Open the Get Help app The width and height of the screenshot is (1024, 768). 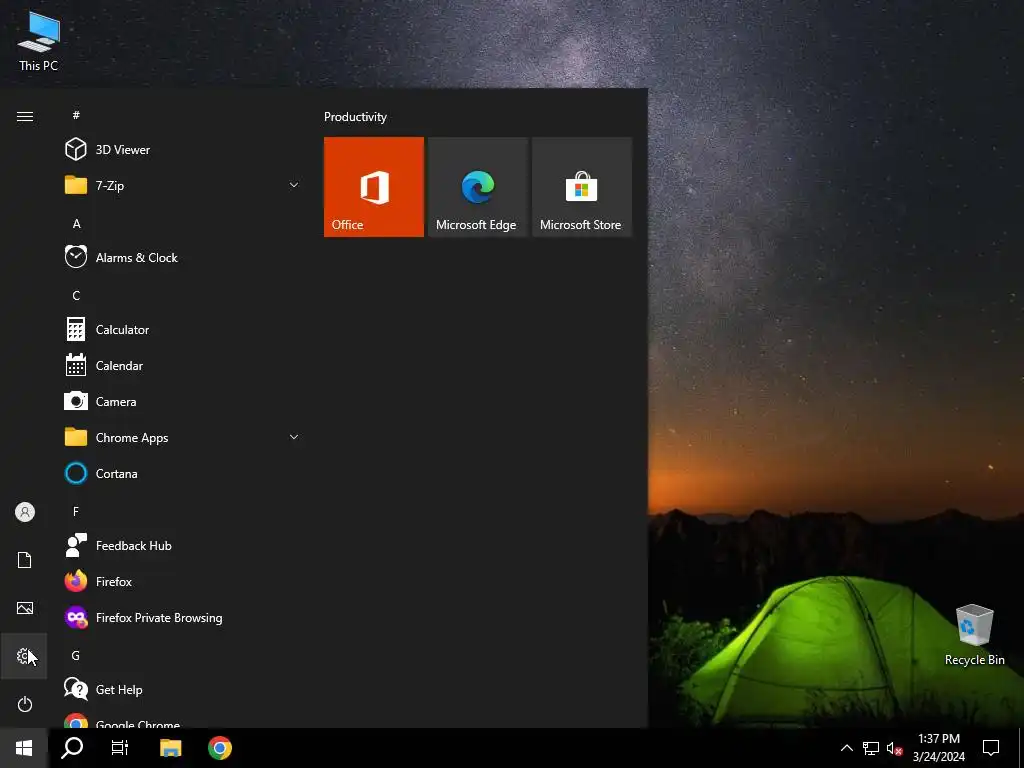(183, 690)
